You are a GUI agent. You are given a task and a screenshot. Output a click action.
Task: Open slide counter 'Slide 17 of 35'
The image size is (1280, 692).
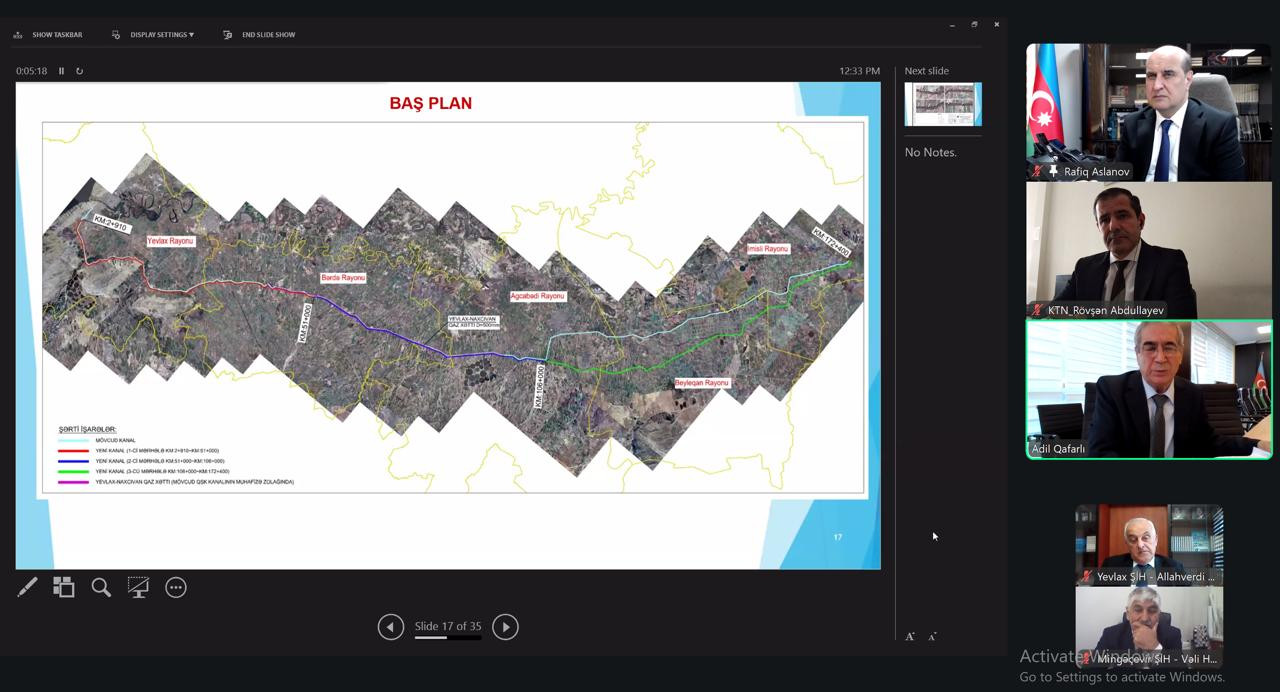click(x=448, y=627)
